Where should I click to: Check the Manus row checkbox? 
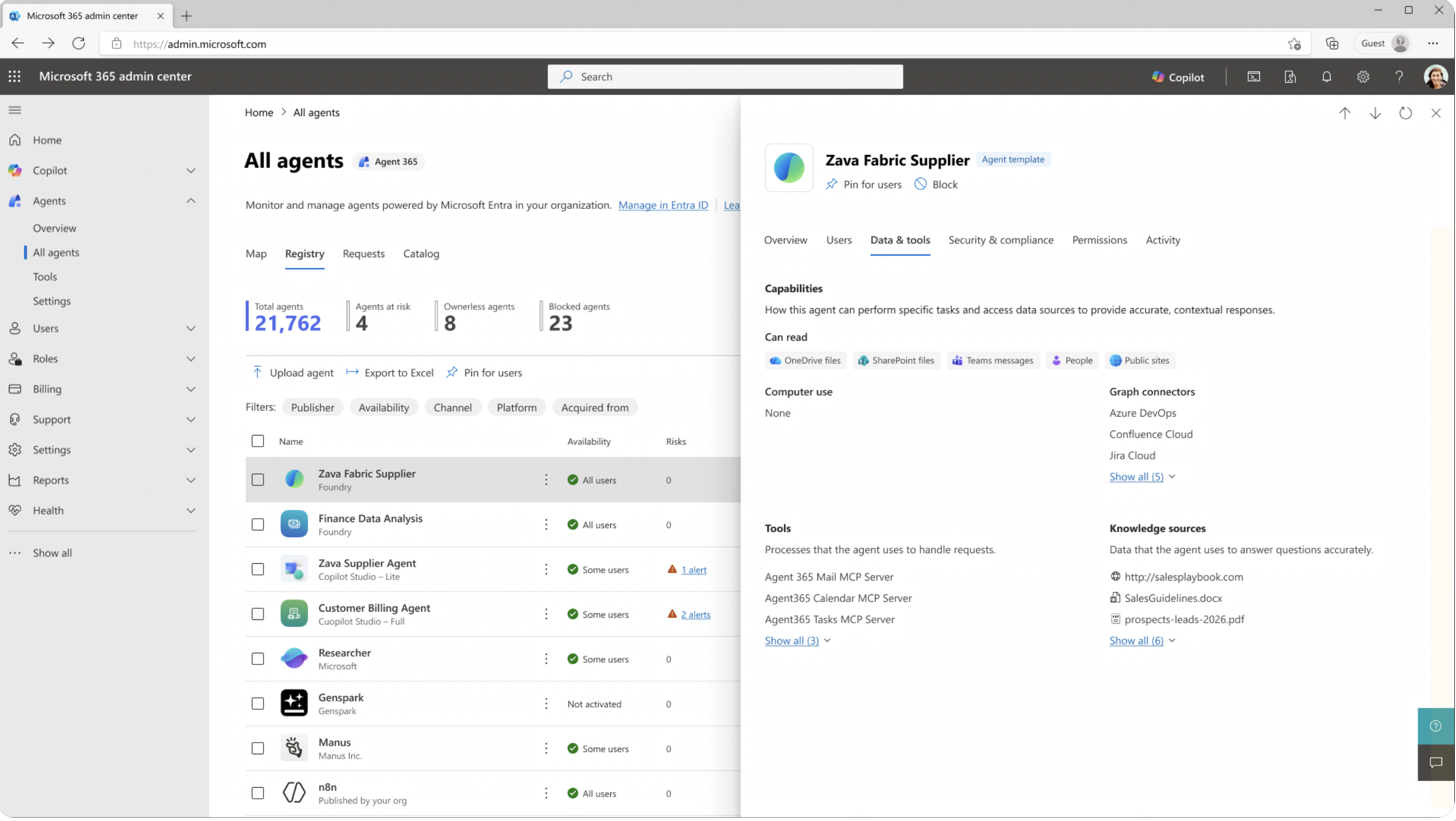click(258, 749)
